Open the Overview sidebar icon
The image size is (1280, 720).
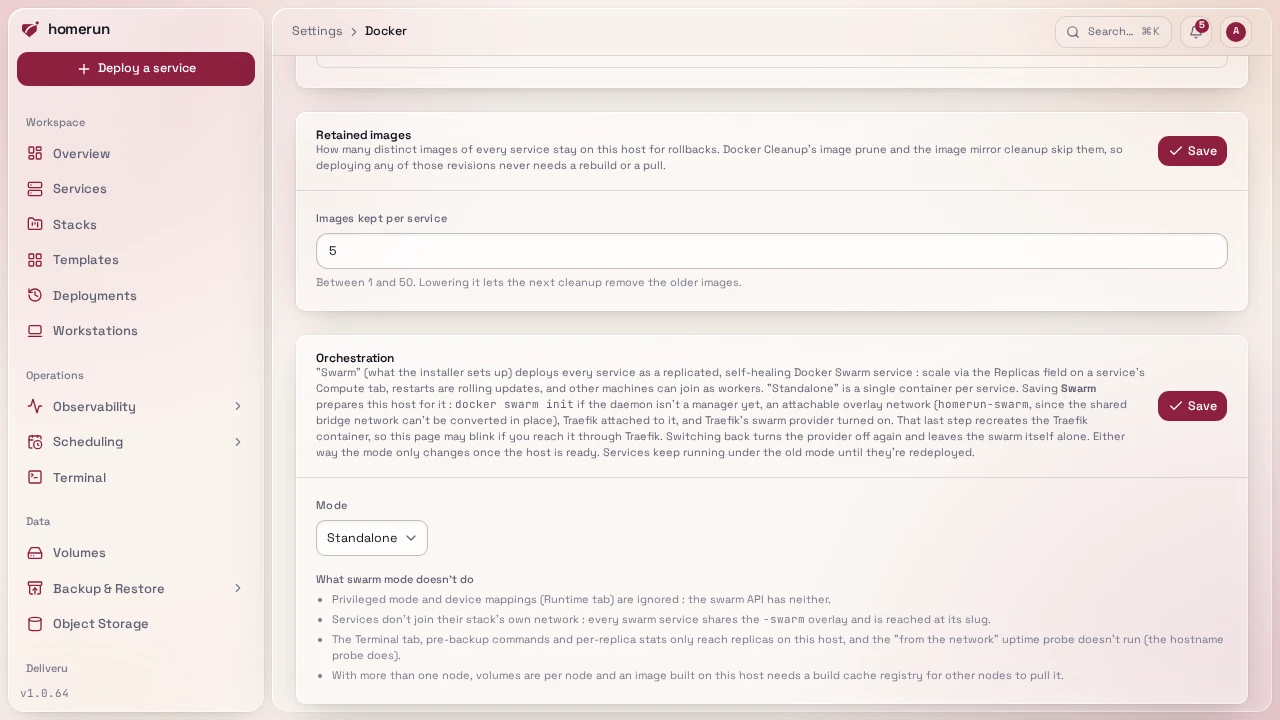35,153
